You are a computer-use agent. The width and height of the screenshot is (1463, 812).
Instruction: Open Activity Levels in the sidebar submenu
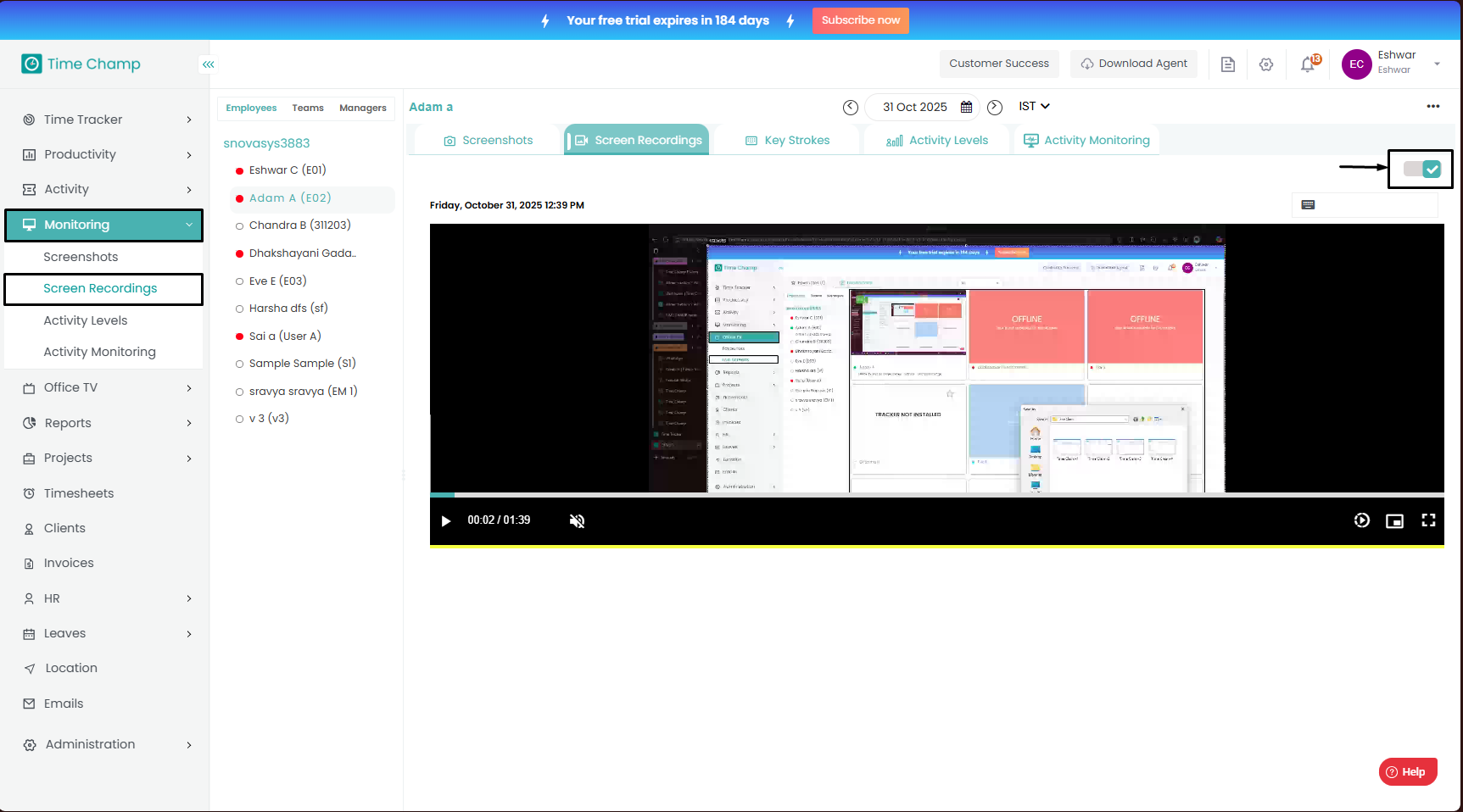85,320
